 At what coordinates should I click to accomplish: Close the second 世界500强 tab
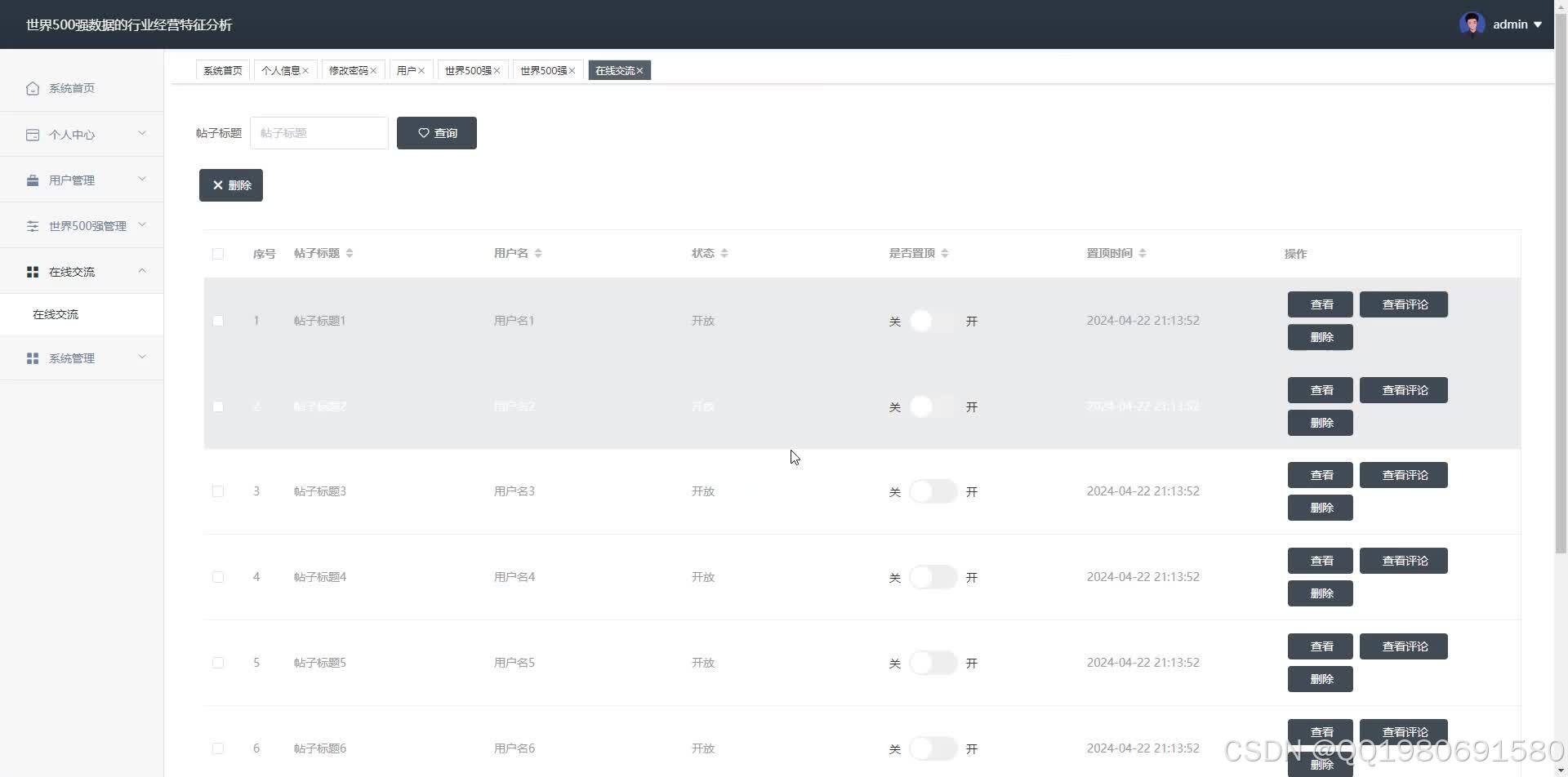[572, 71]
